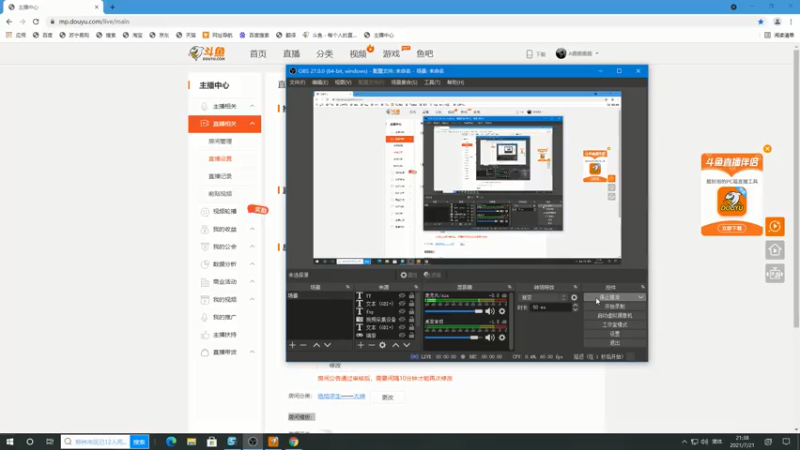
Task: Click 启动虚拟摄像机 virtual camera button
Action: coord(614,315)
